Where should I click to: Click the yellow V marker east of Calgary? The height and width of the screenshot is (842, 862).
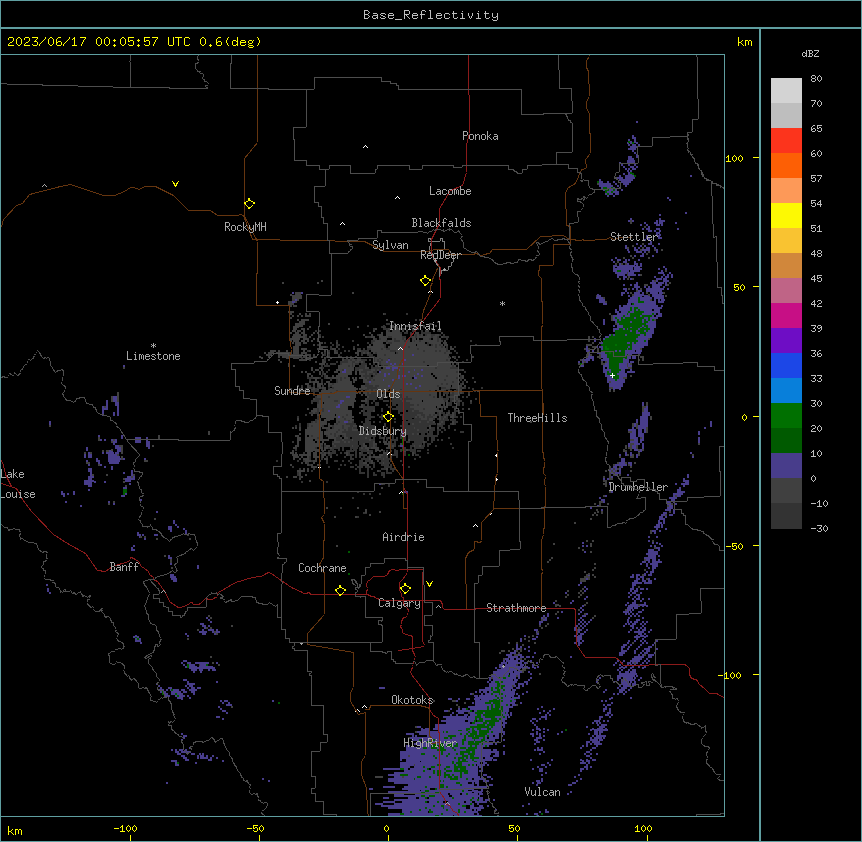point(429,584)
